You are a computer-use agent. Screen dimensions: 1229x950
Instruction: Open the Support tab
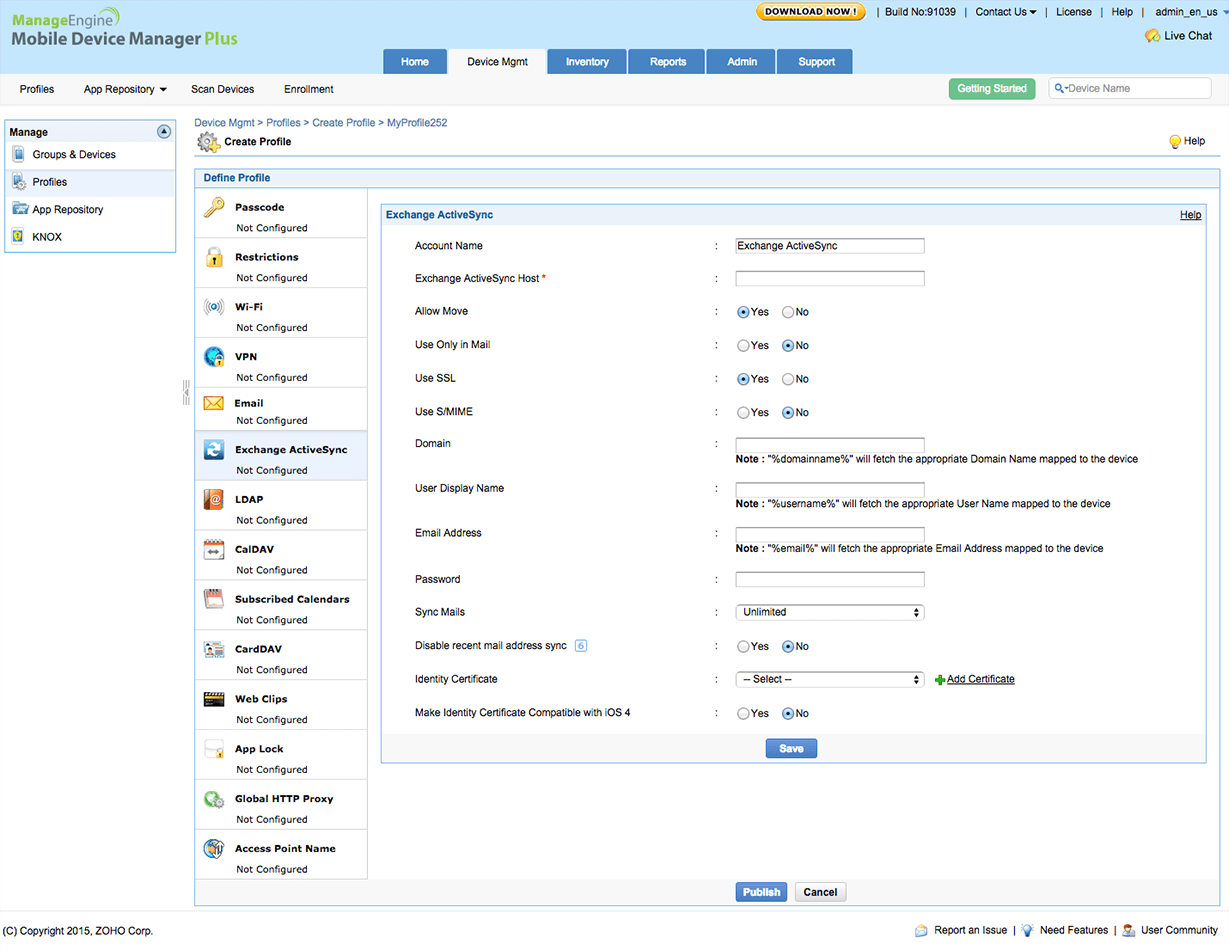coord(816,62)
